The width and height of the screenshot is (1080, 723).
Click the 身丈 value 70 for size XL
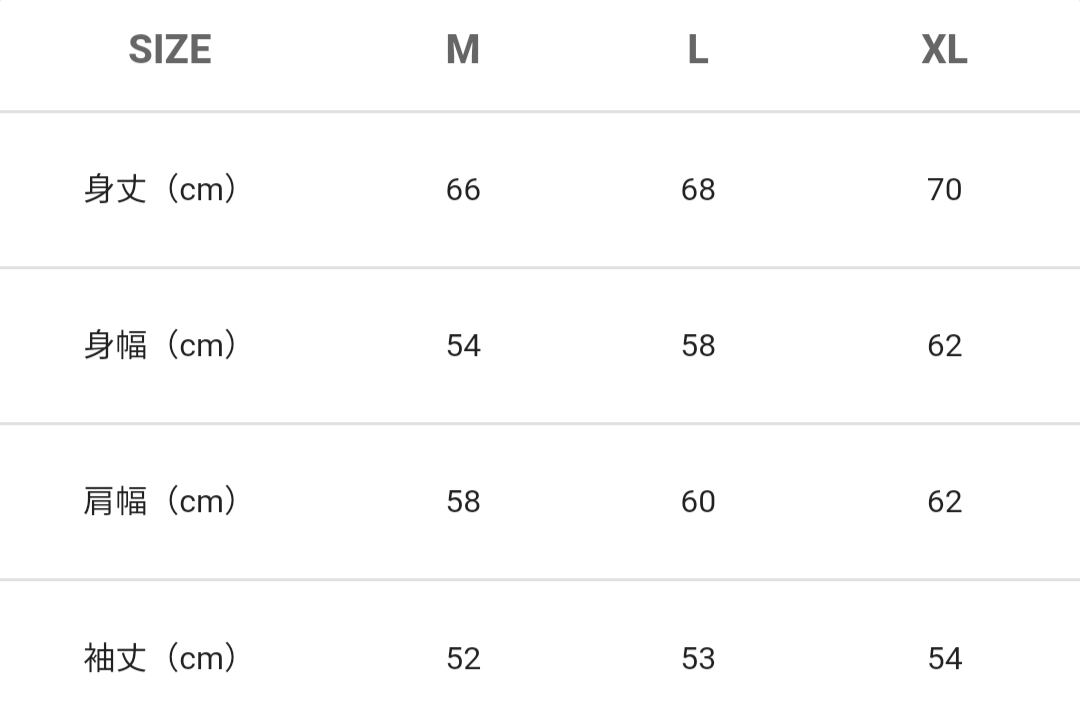coord(944,190)
